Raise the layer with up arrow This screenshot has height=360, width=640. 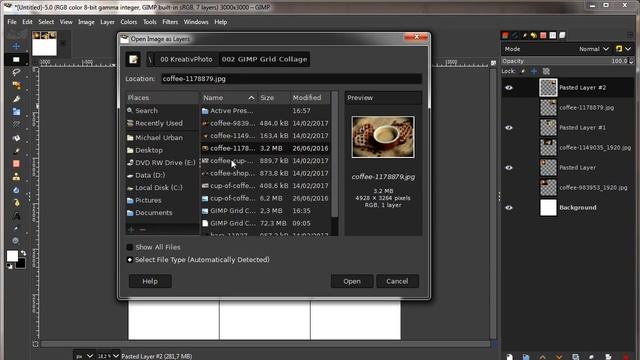tap(542, 357)
